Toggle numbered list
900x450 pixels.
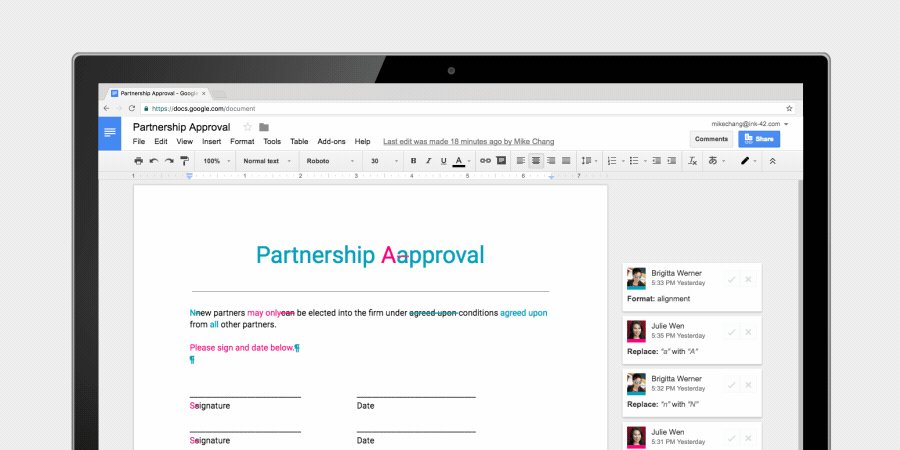tap(612, 161)
